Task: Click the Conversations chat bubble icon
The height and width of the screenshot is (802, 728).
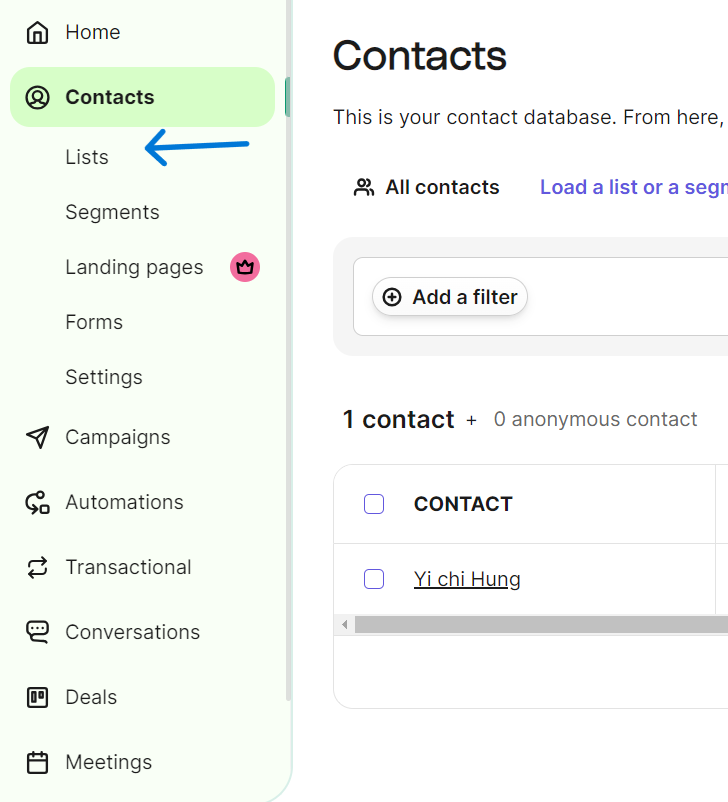Action: pos(38,632)
